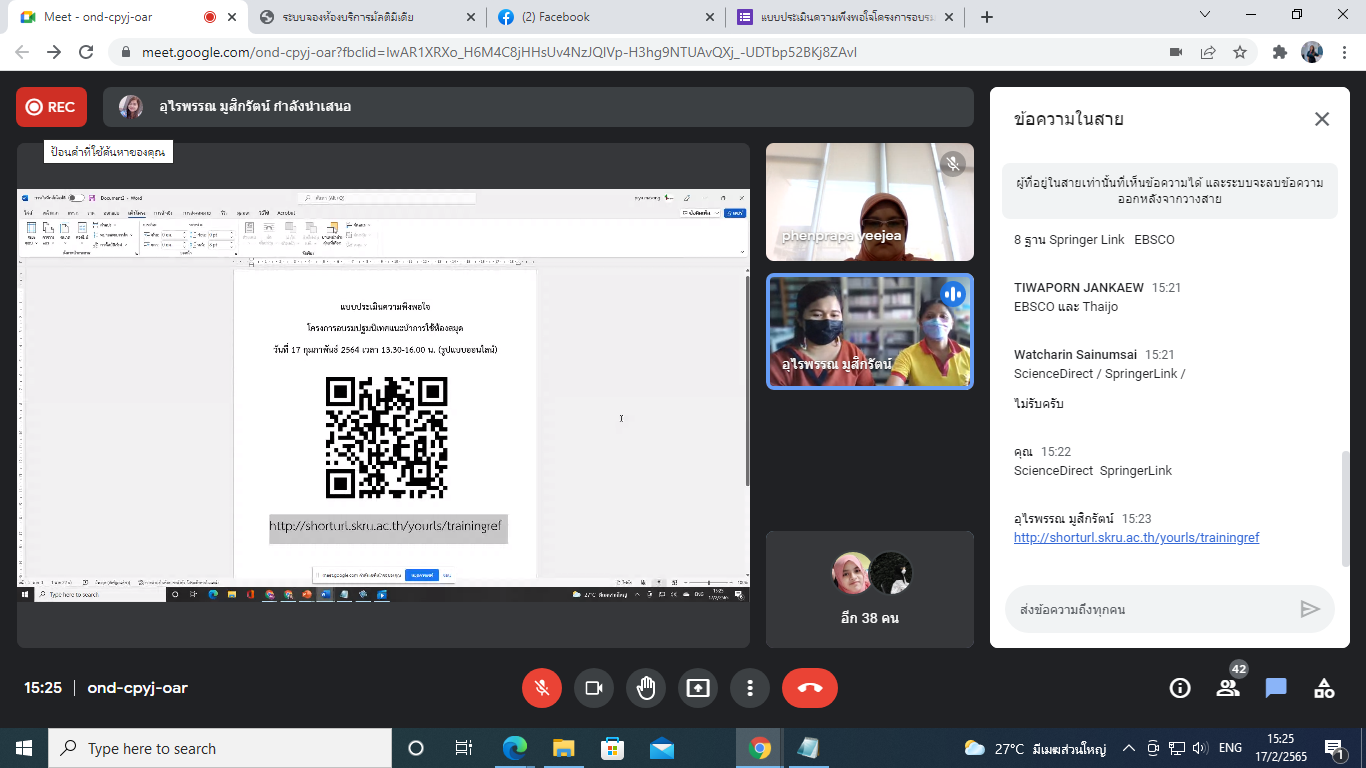
Task: Click the REC recording indicator
Action: [51, 107]
